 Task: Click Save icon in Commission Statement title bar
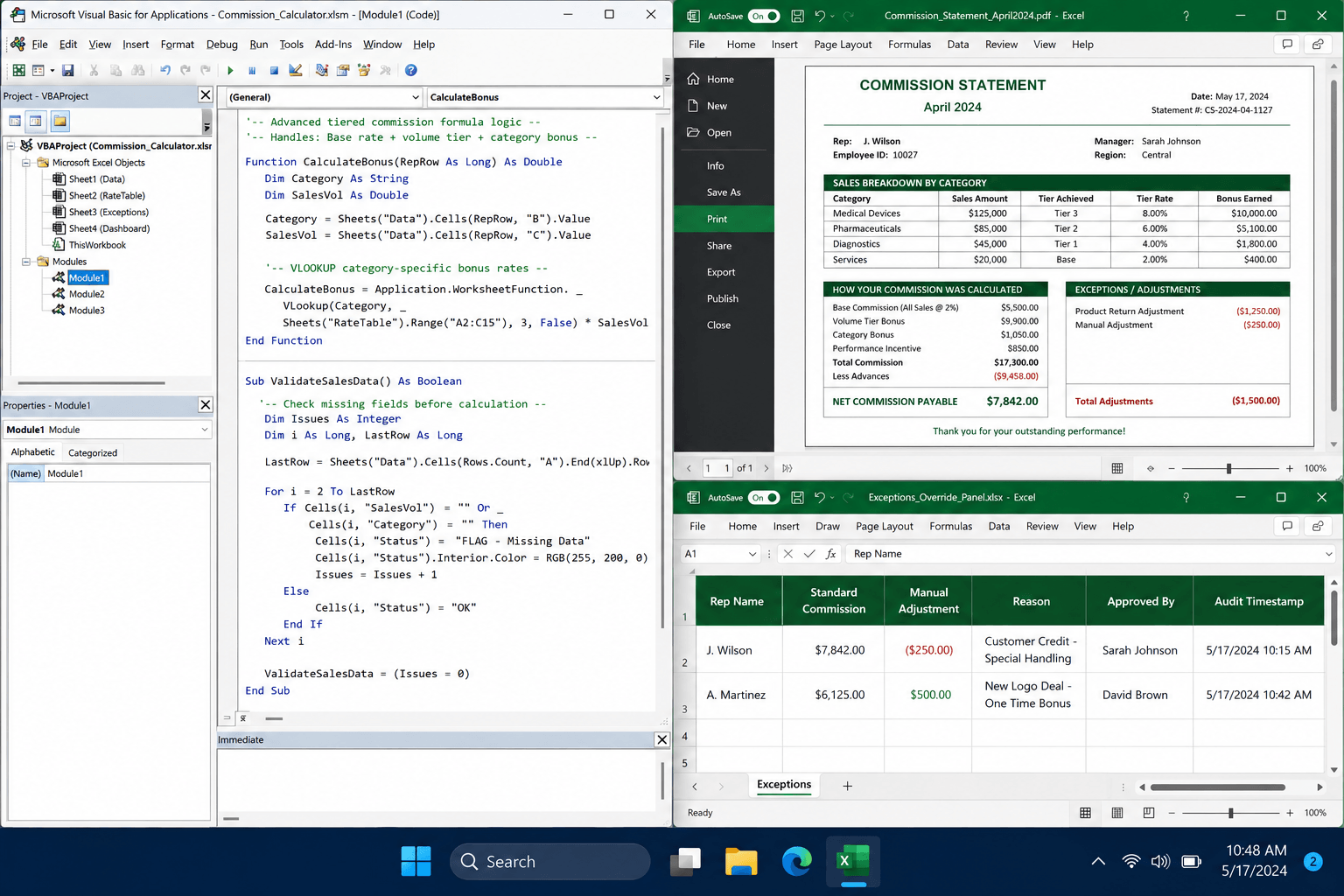[x=797, y=16]
